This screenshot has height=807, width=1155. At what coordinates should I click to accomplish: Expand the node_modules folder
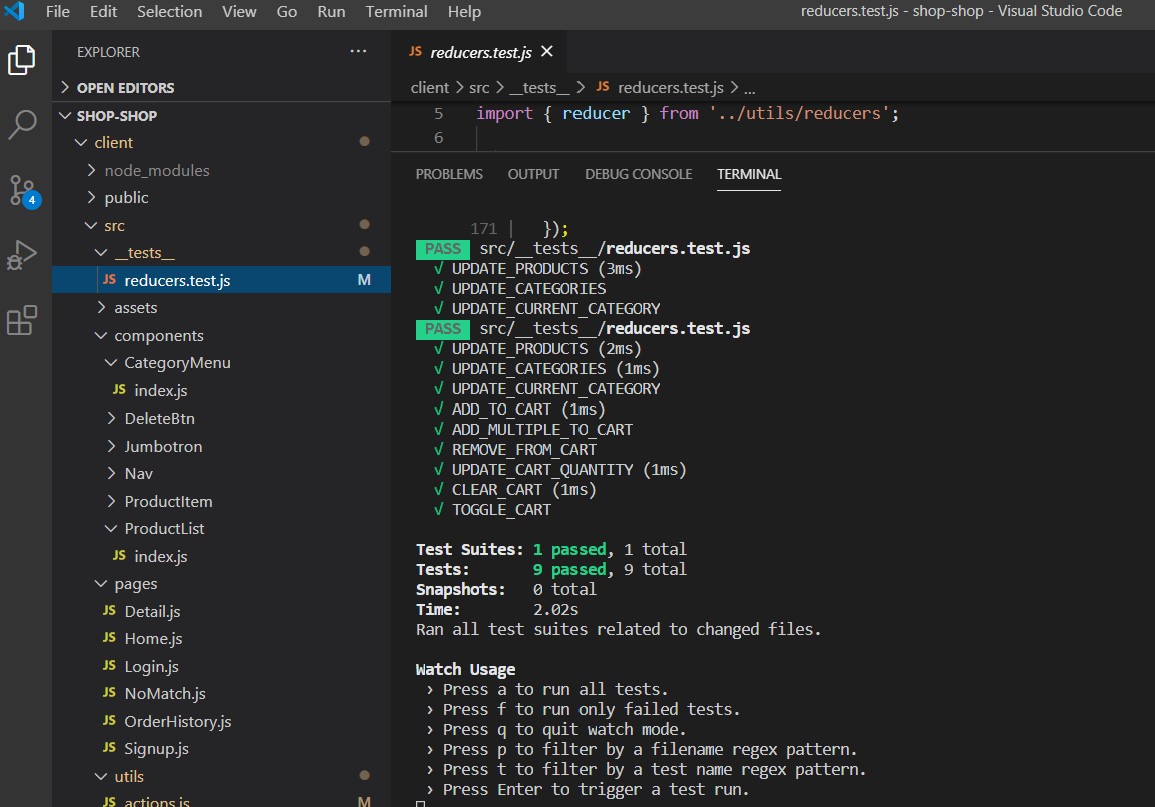pyautogui.click(x=91, y=170)
